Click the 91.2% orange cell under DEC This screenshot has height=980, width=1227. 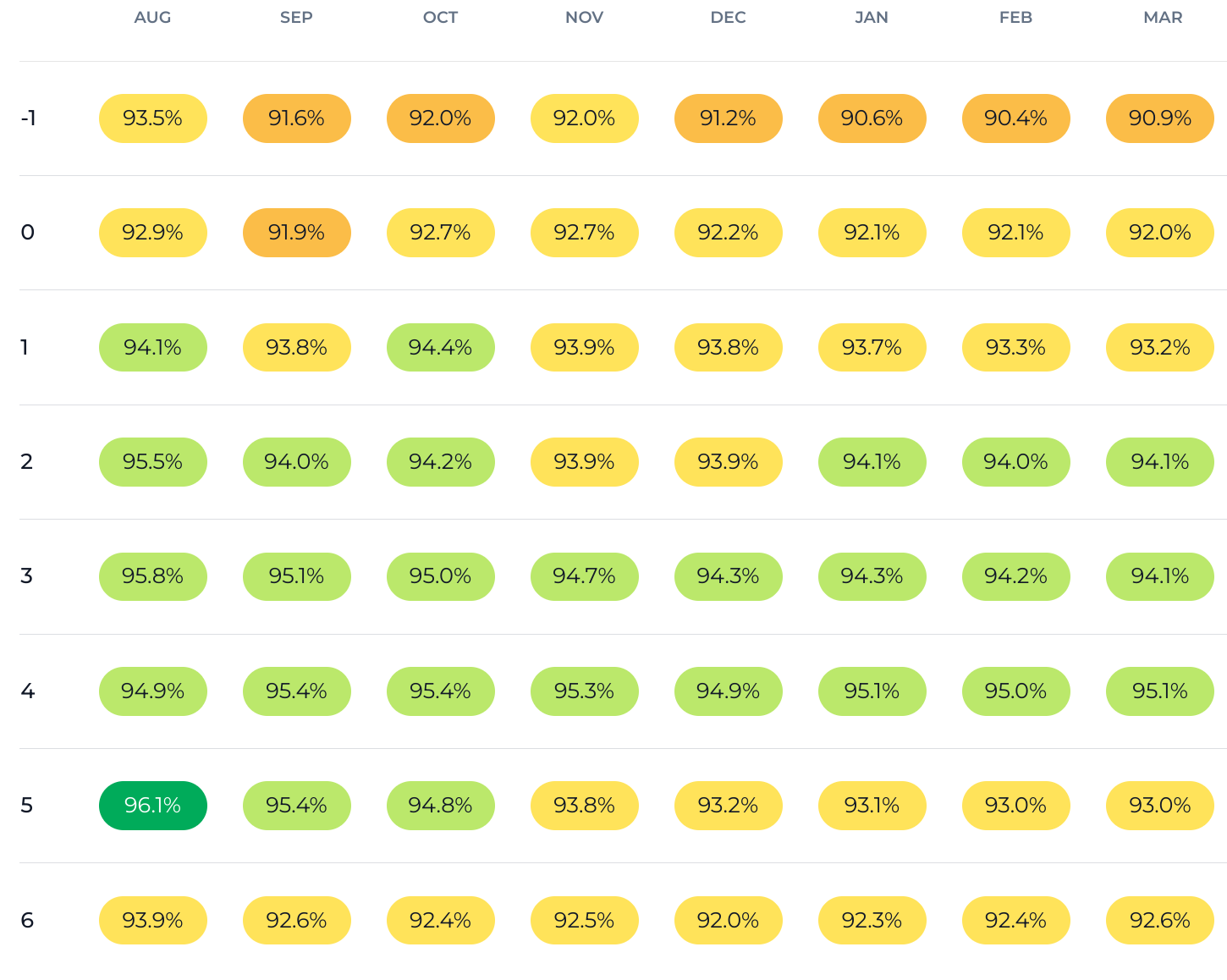click(729, 118)
